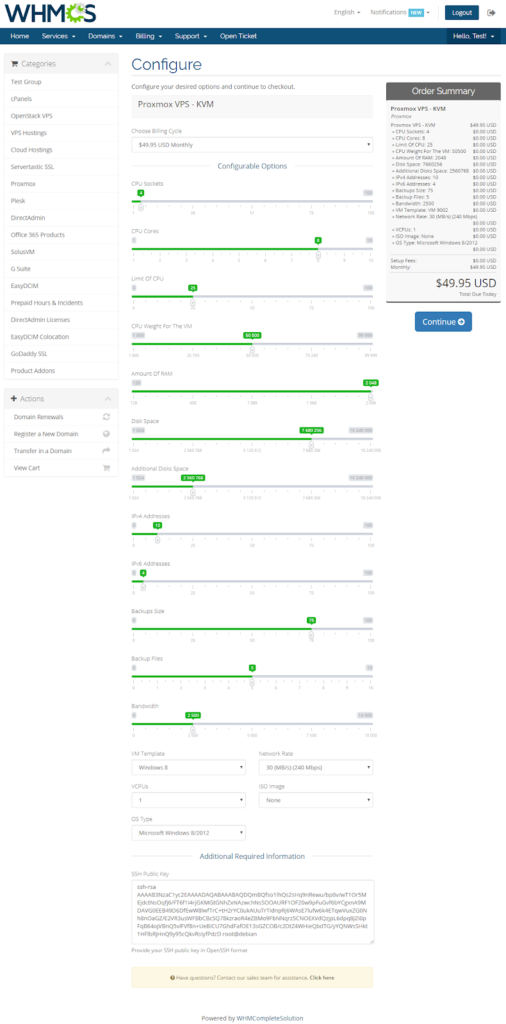The height and width of the screenshot is (1024, 506).
Task: Open the Notifications dropdown
Action: [x=400, y=12]
